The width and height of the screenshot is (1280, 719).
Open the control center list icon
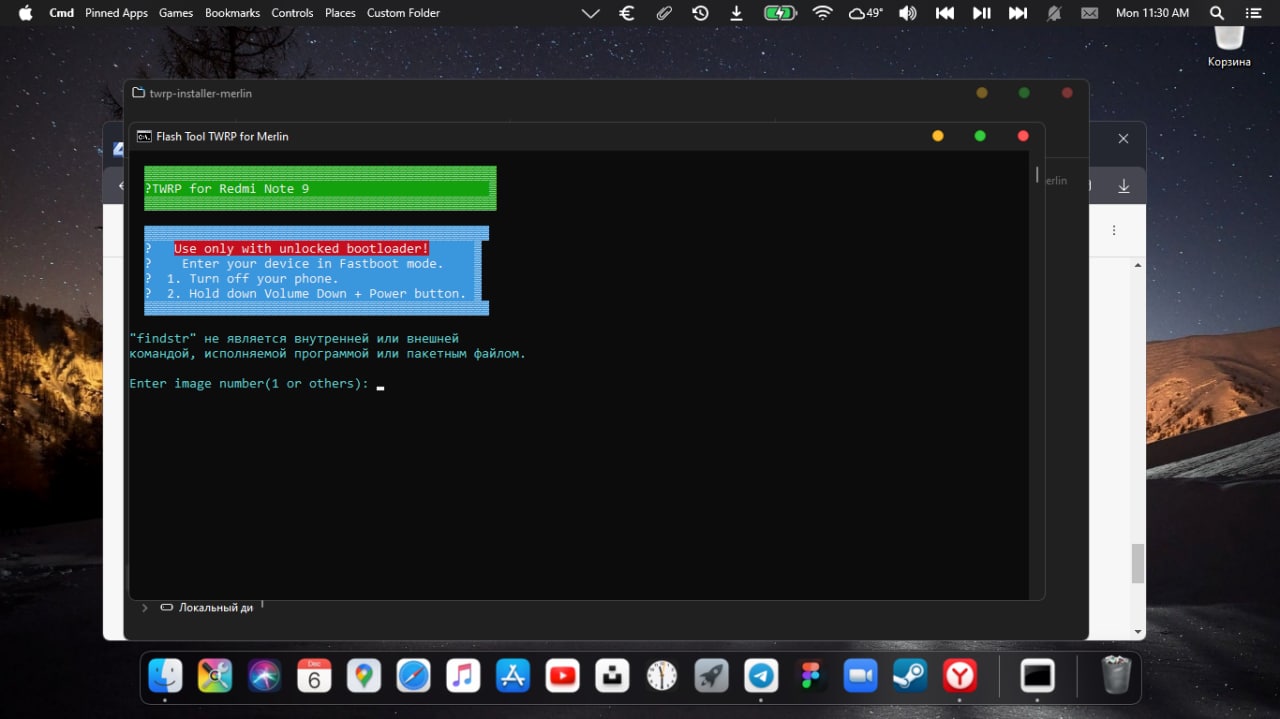[1253, 13]
